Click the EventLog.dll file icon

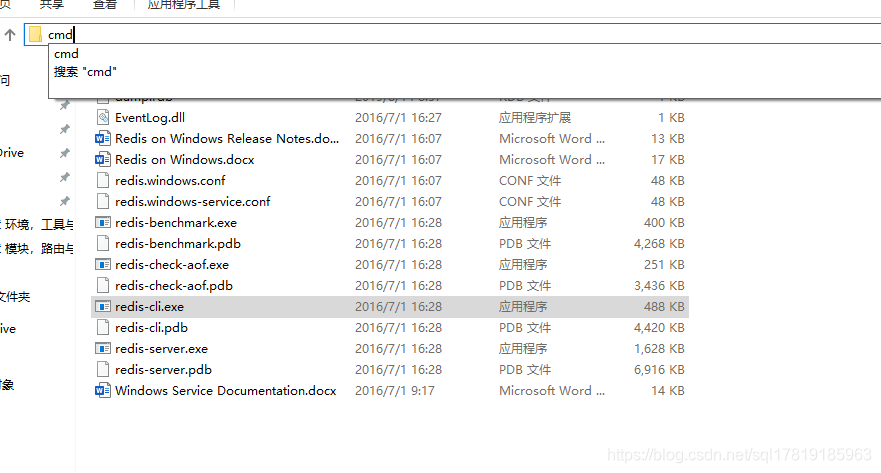pos(103,117)
